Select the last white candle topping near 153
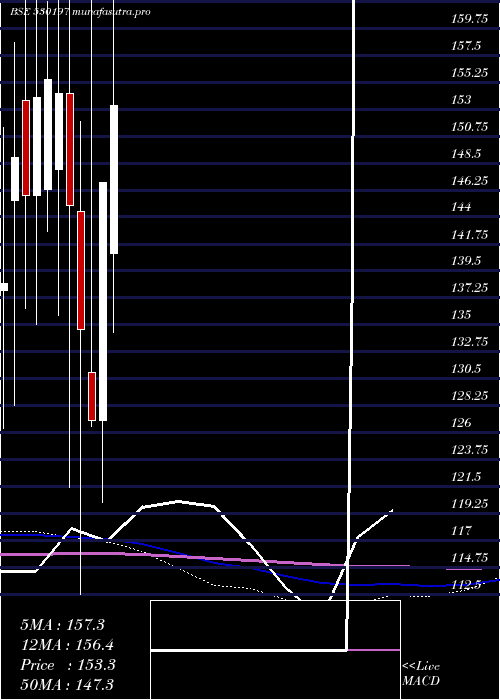Viewport: 500px width, 700px height. click(x=114, y=179)
